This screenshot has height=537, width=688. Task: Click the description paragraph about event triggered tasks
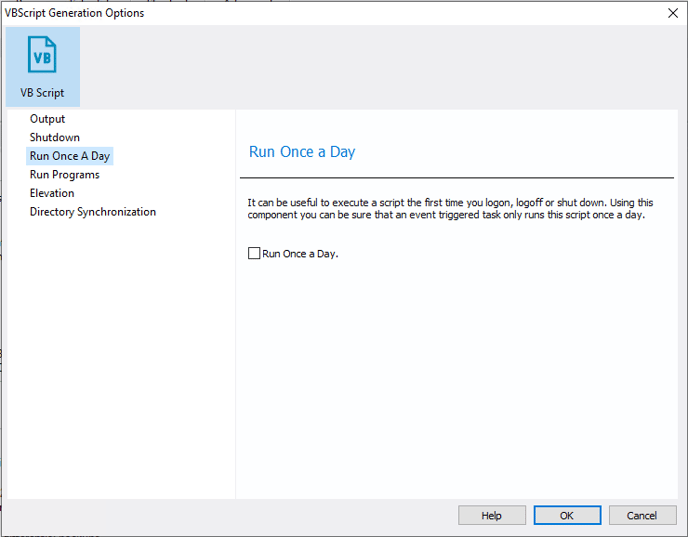point(450,209)
